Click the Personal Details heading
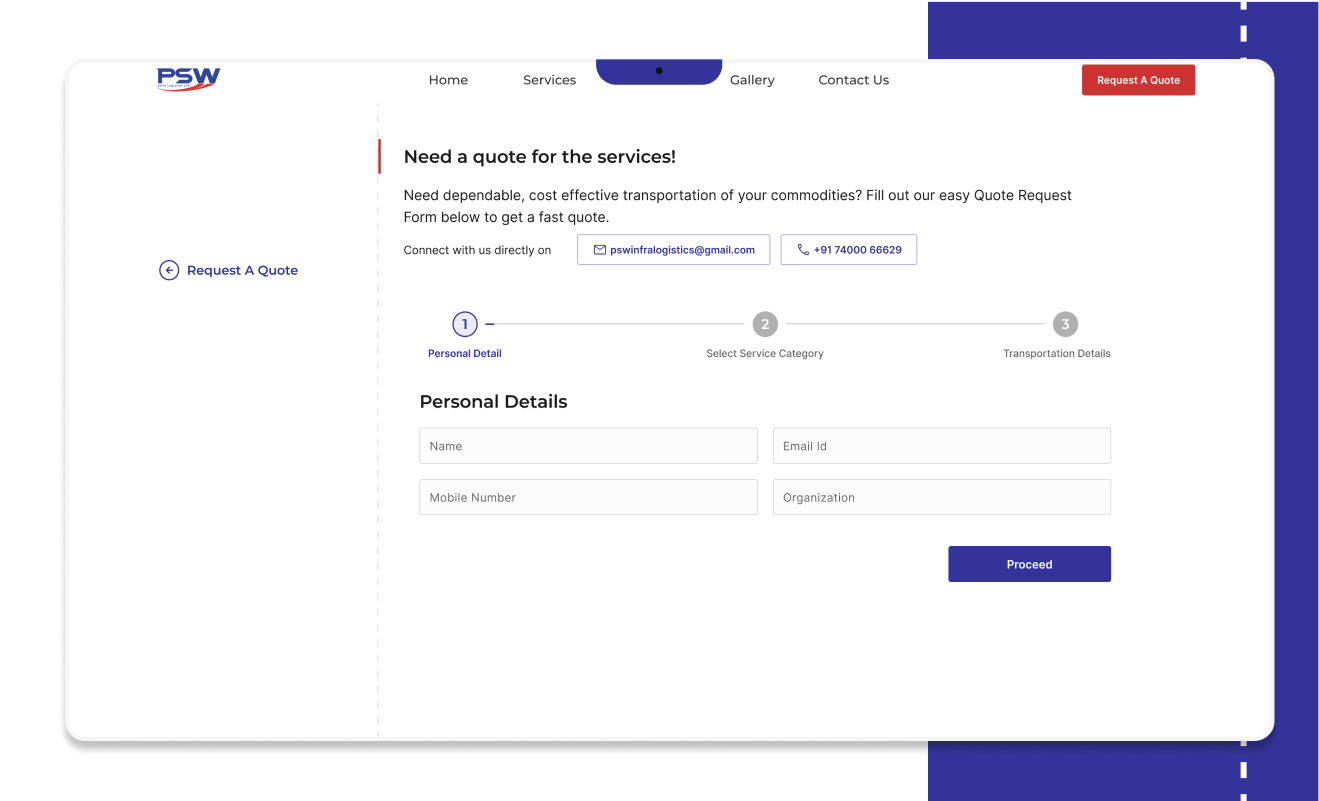The width and height of the screenshot is (1319, 801). click(493, 402)
